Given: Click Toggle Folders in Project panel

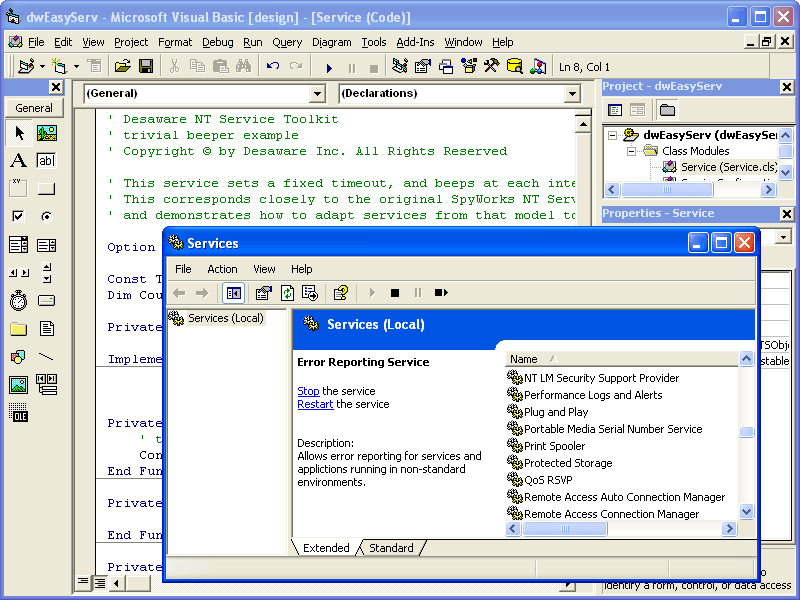Looking at the screenshot, I should [667, 110].
